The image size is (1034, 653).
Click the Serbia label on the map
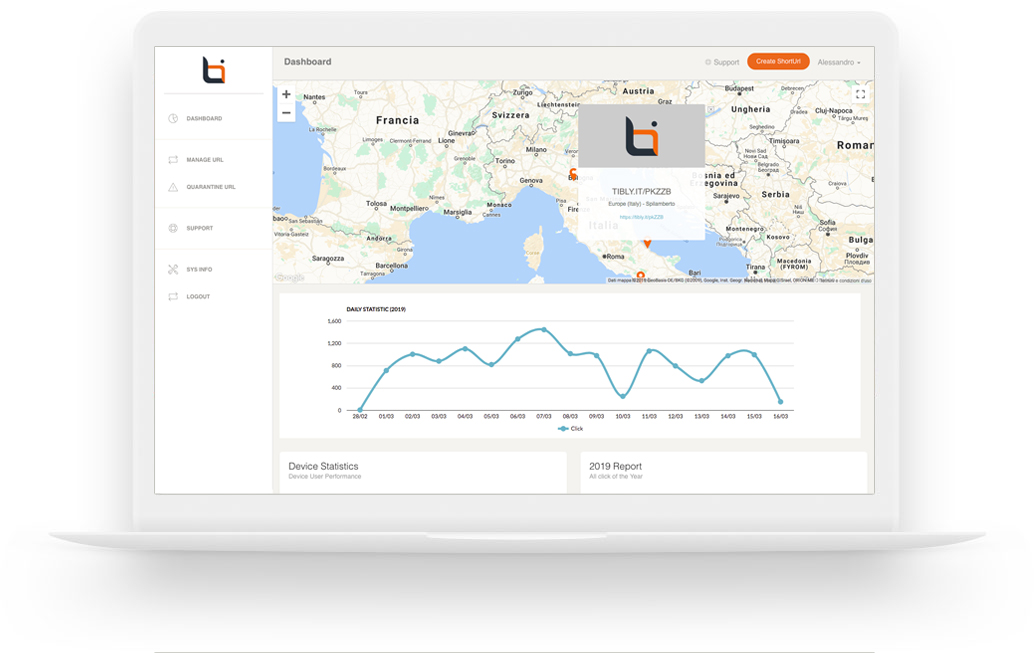(x=776, y=195)
